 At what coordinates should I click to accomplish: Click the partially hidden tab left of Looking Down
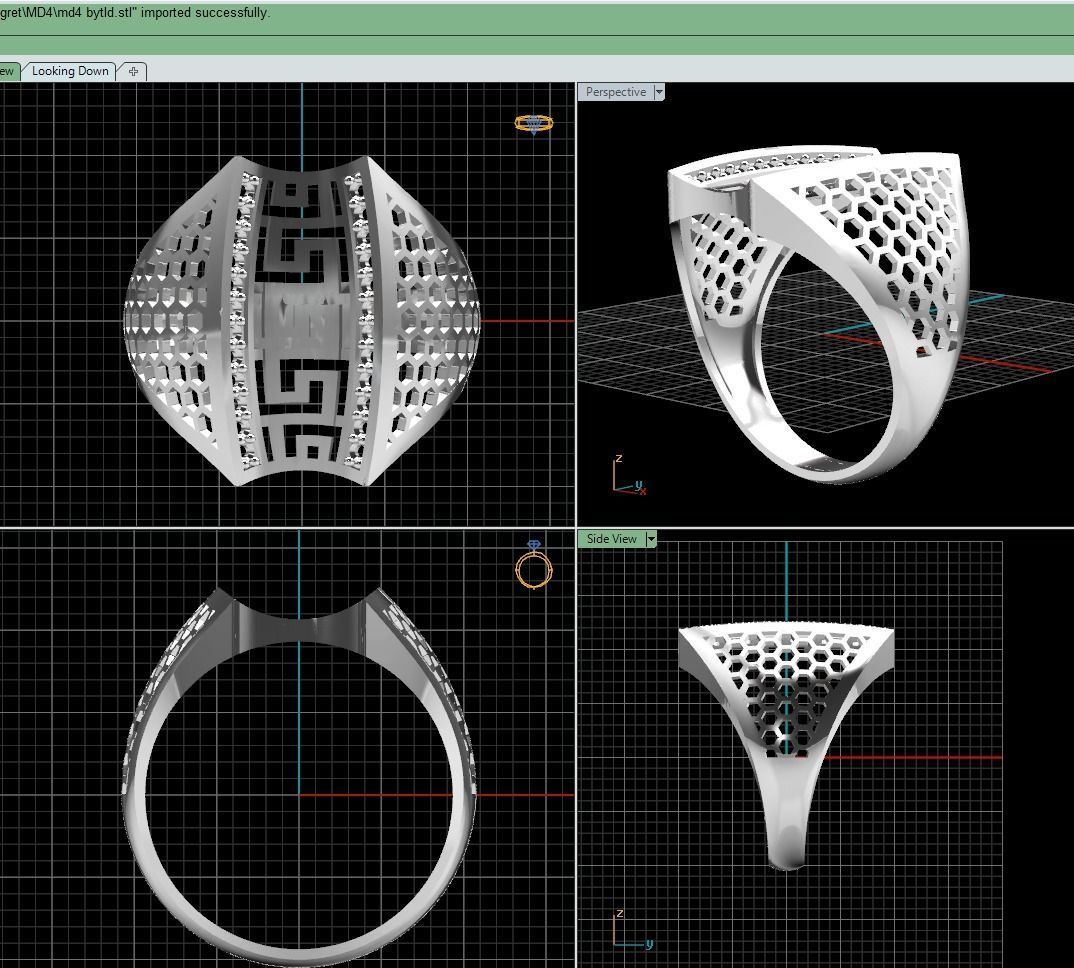pyautogui.click(x=8, y=71)
